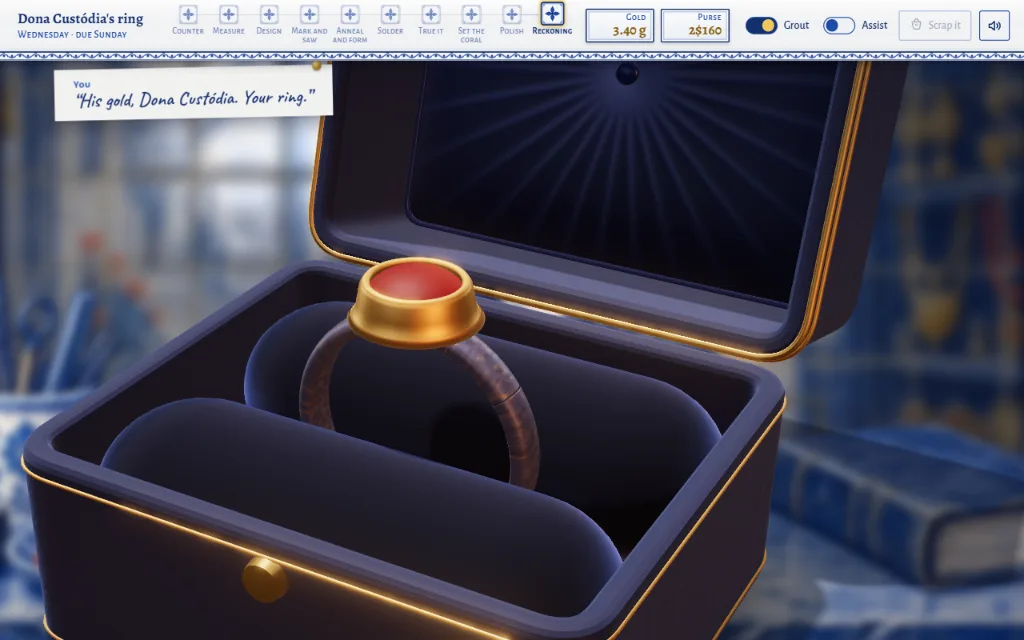The image size is (1024, 640).
Task: Click the Purse 2$160 readout
Action: pyautogui.click(x=695, y=25)
